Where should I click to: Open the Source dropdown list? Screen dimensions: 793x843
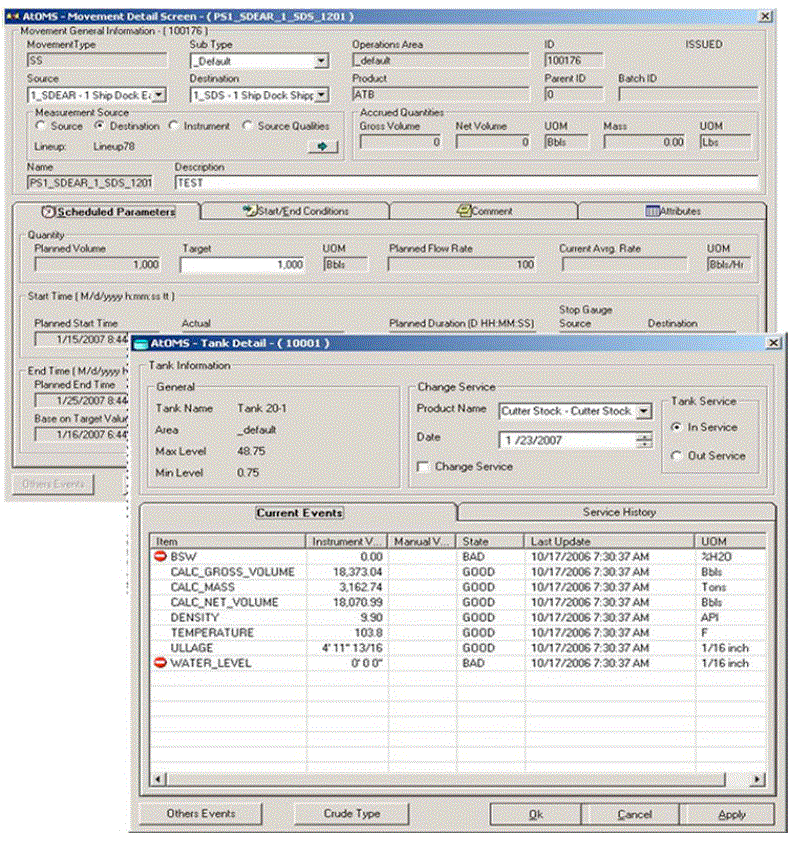(159, 95)
